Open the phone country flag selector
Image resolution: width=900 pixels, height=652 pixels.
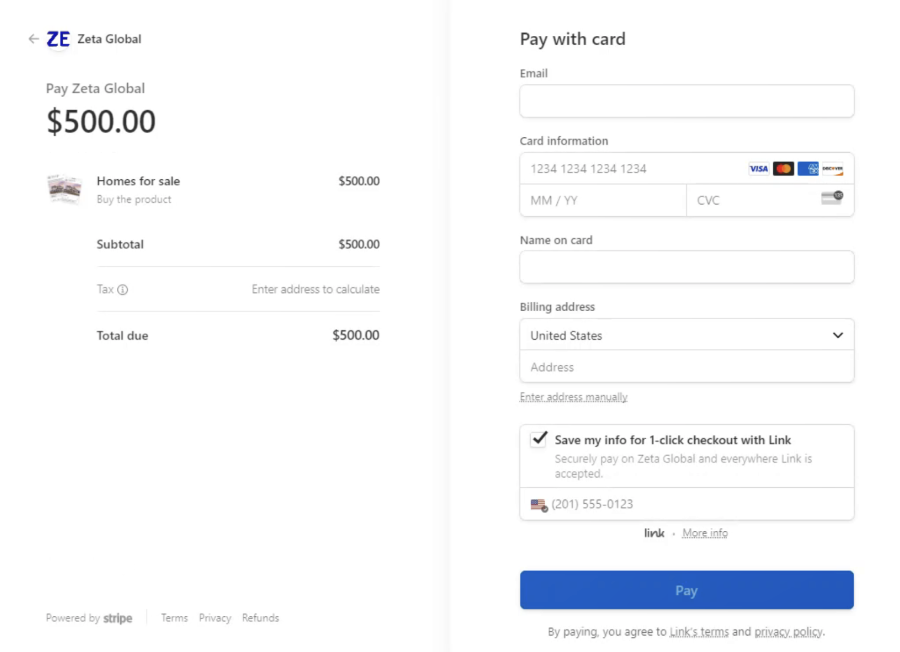(539, 505)
